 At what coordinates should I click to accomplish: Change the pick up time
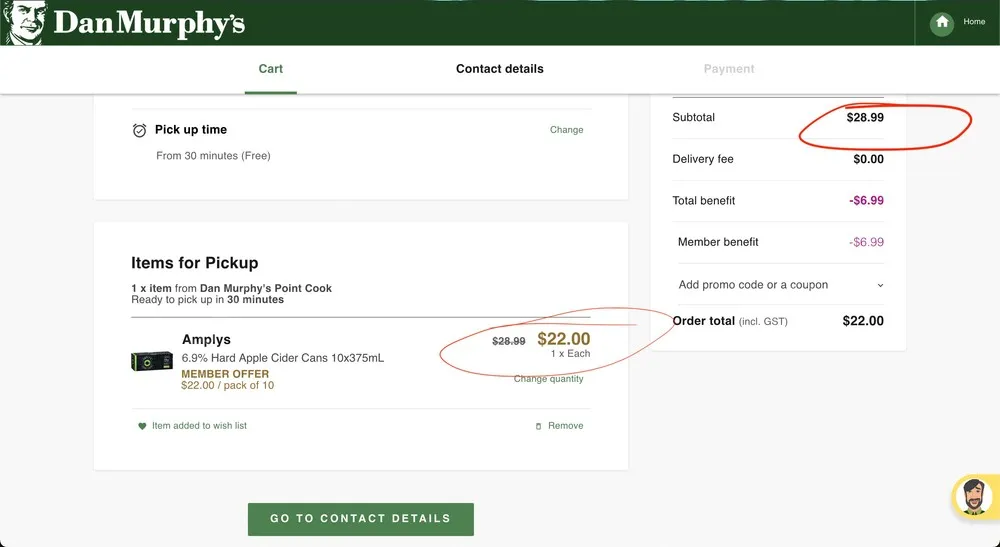pyautogui.click(x=566, y=130)
